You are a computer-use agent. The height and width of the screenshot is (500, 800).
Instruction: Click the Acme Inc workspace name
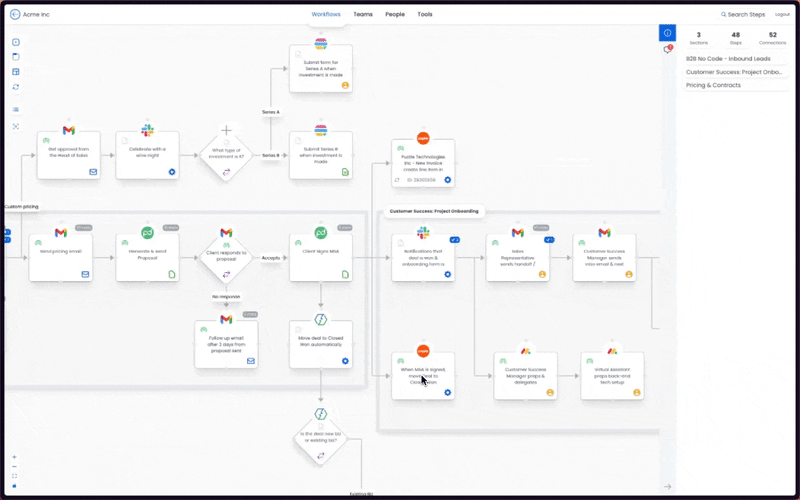36,14
